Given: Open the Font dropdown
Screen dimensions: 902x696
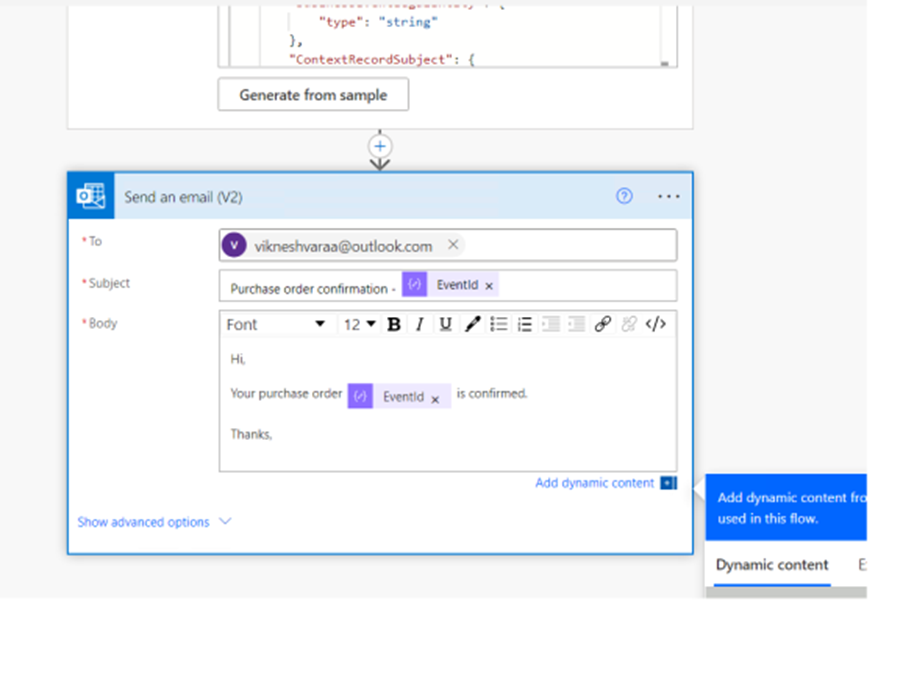Looking at the screenshot, I should (x=276, y=324).
